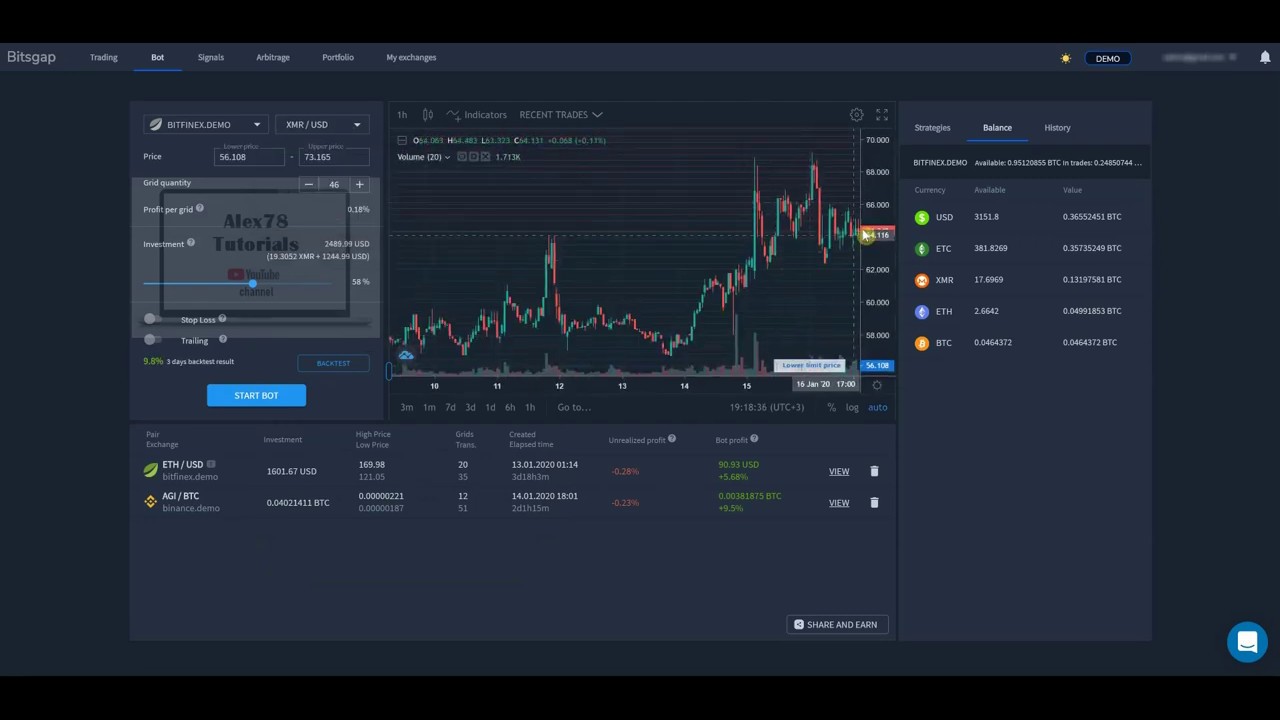Click the Go to... date option

574,407
